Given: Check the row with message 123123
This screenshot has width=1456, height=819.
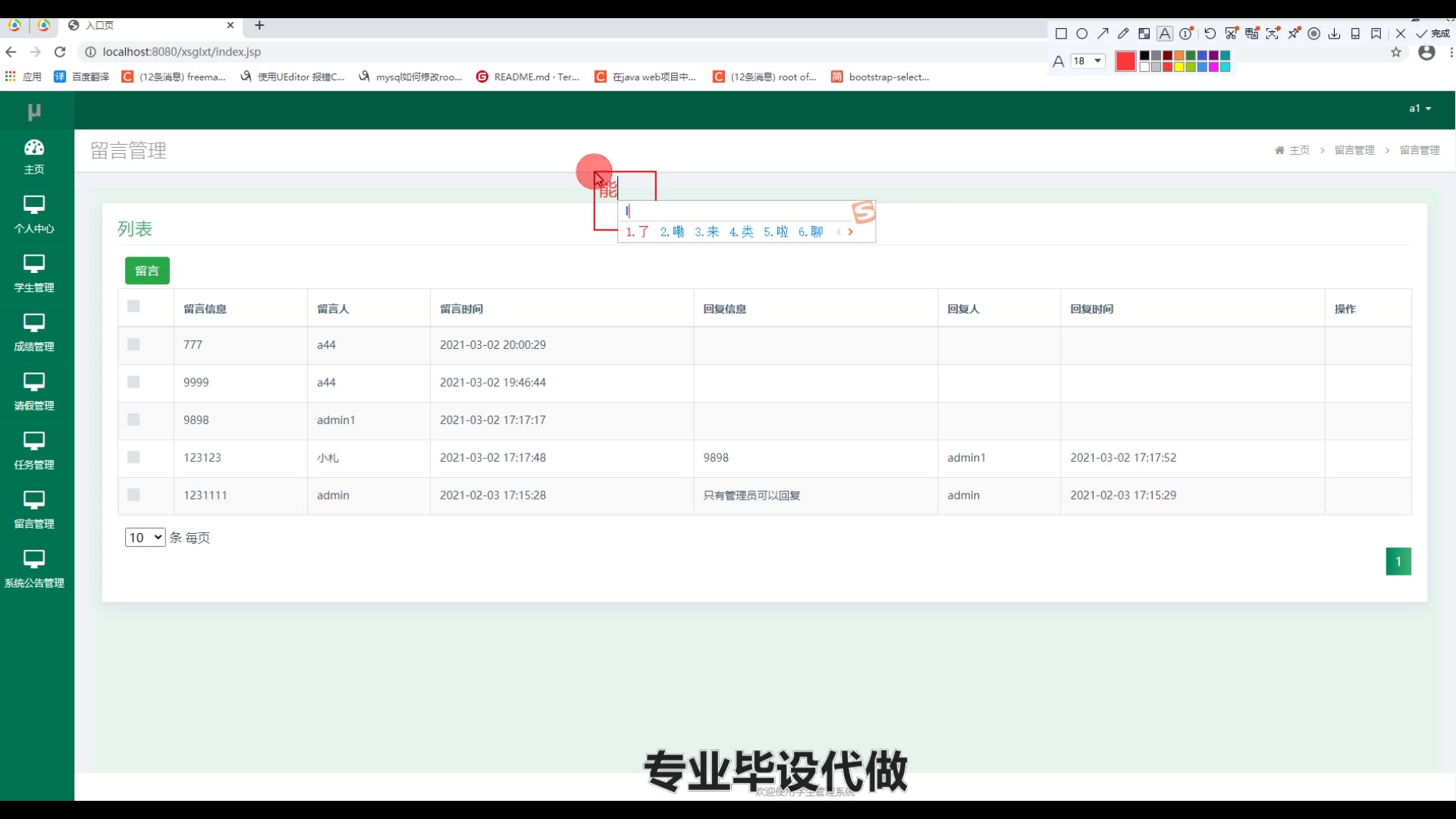Looking at the screenshot, I should 133,457.
